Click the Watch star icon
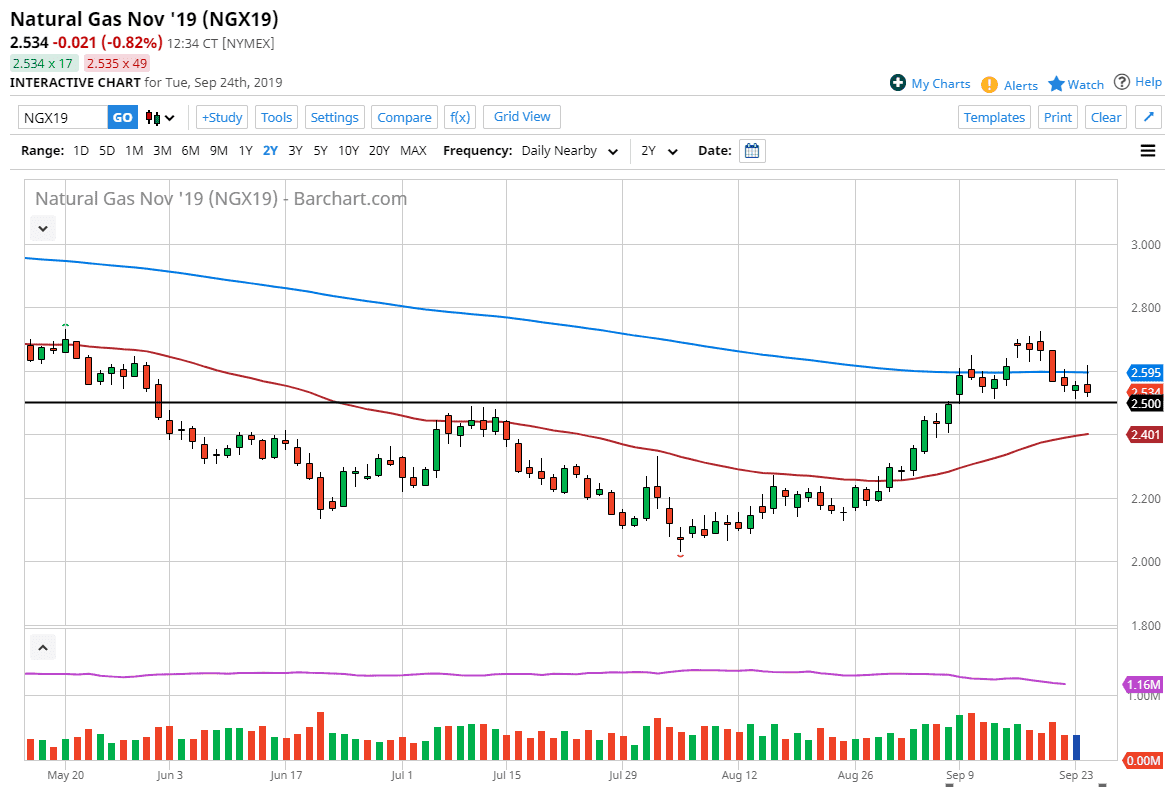The image size is (1175, 787). click(x=1056, y=84)
